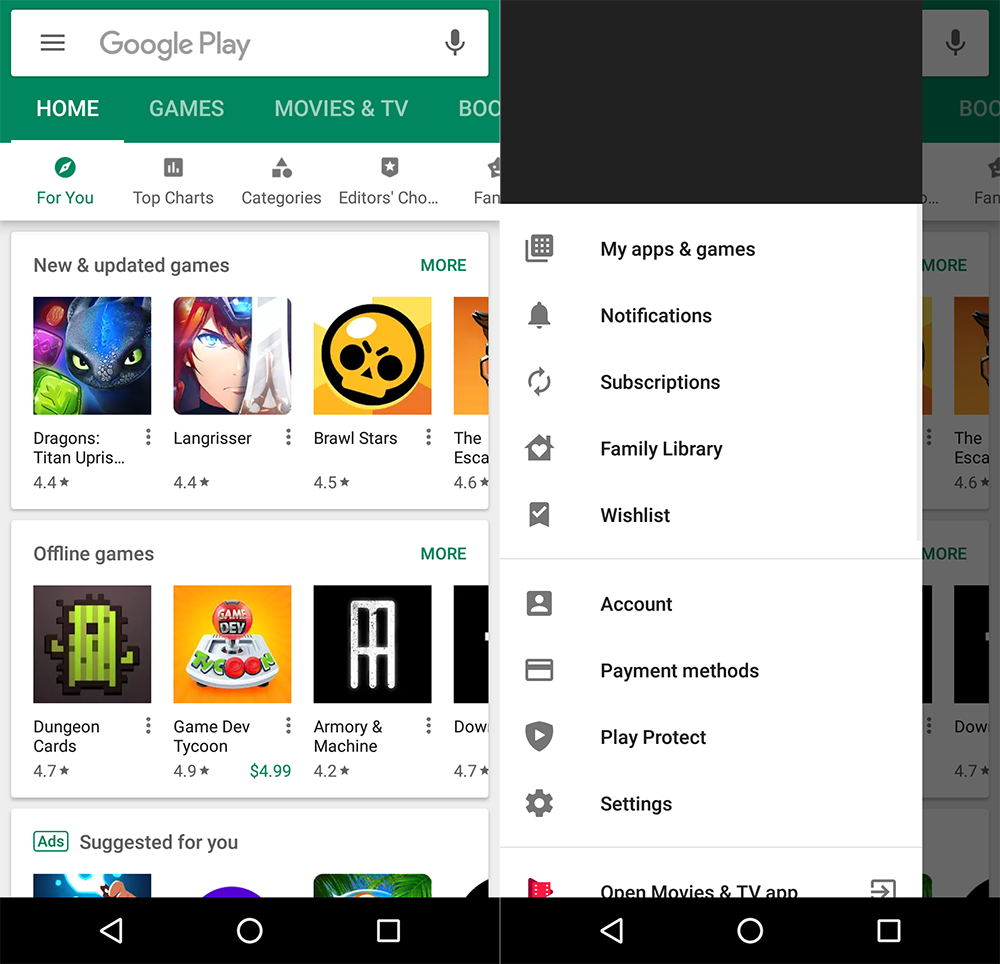Open the overflow menu for Dungeon Cards
The image size is (1000, 964).
[x=148, y=725]
